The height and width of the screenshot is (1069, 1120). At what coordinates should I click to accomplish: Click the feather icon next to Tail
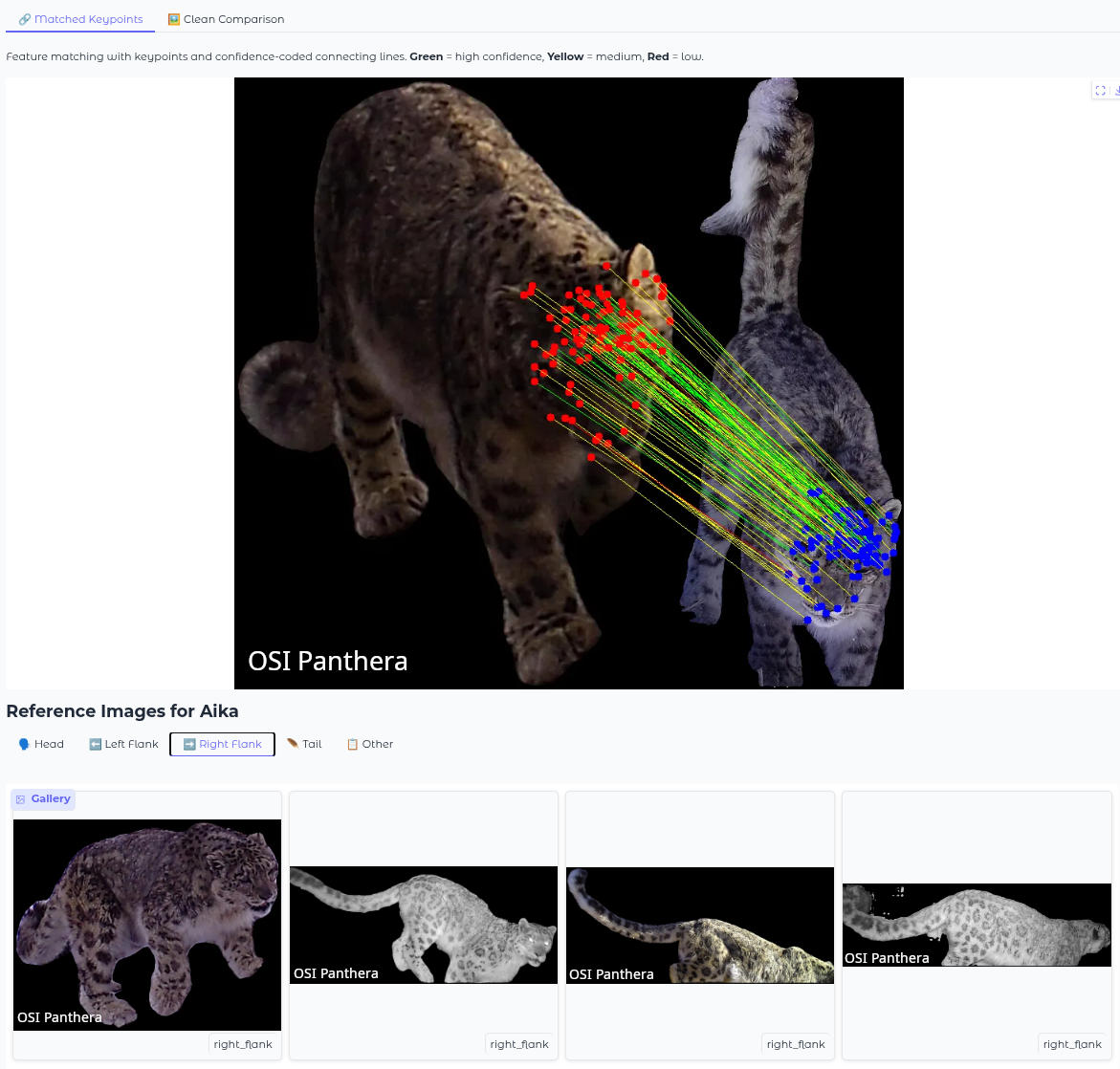[292, 744]
